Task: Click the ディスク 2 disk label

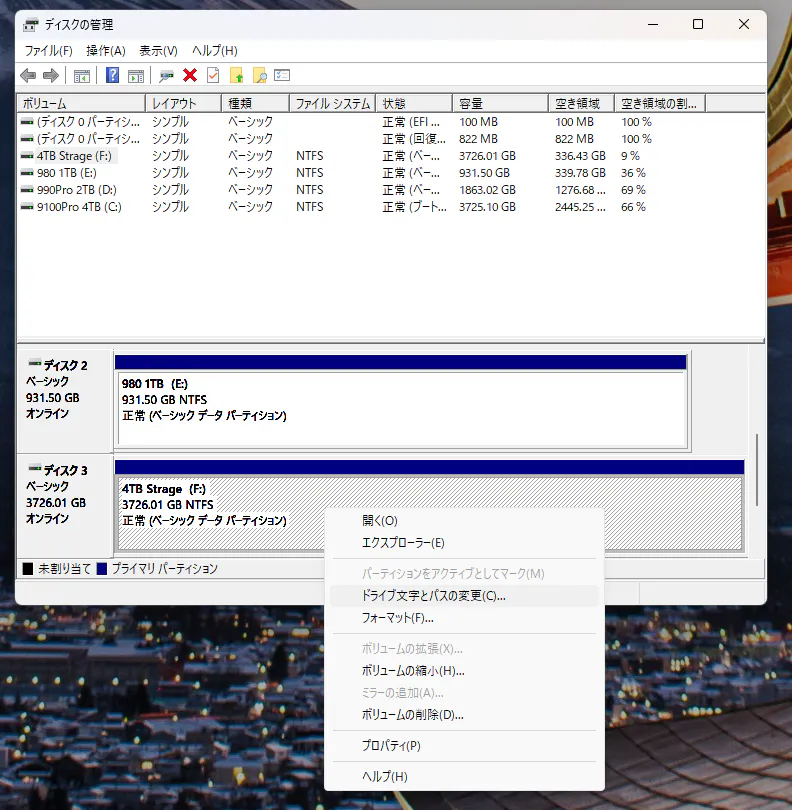Action: tap(65, 366)
